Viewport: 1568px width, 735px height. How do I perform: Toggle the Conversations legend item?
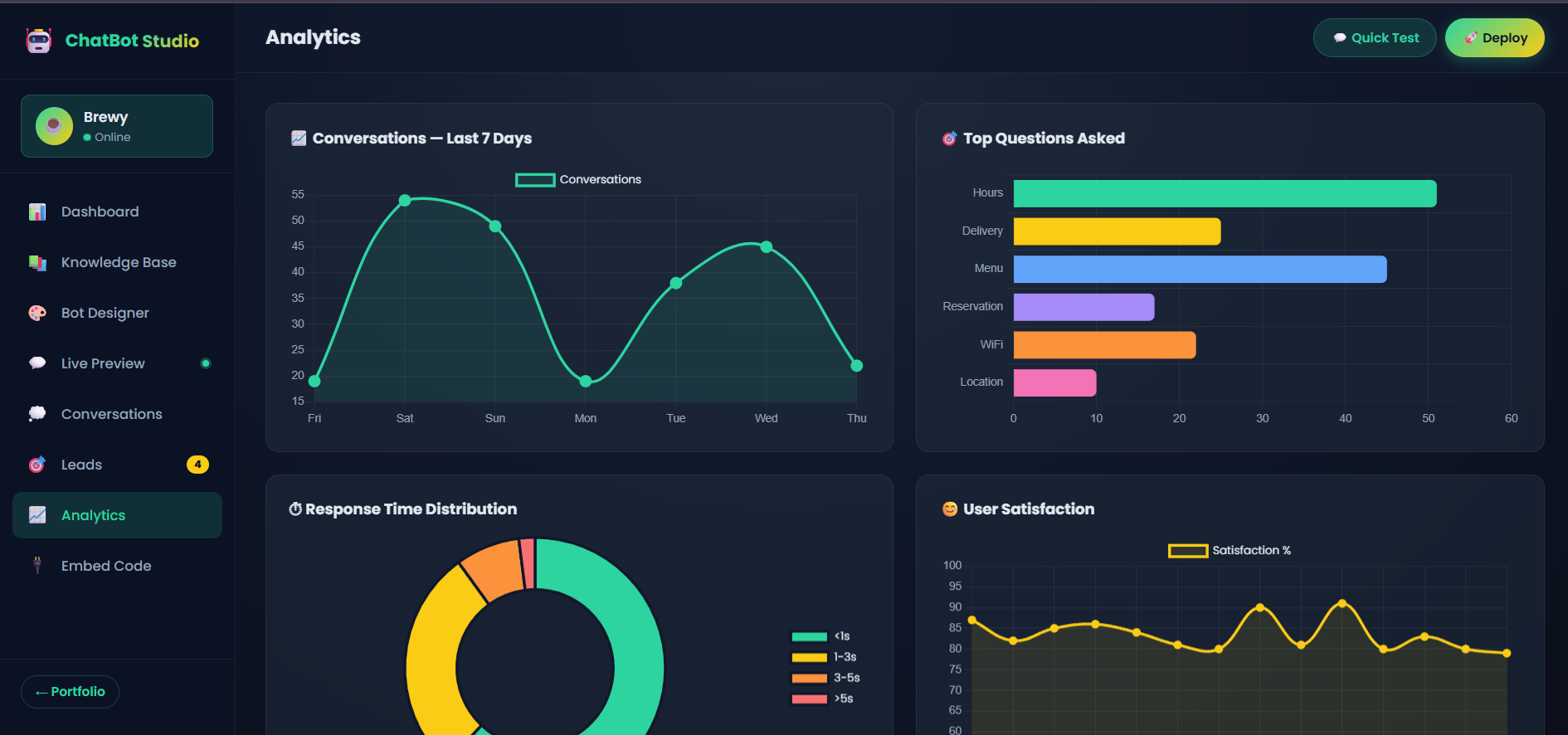click(578, 180)
